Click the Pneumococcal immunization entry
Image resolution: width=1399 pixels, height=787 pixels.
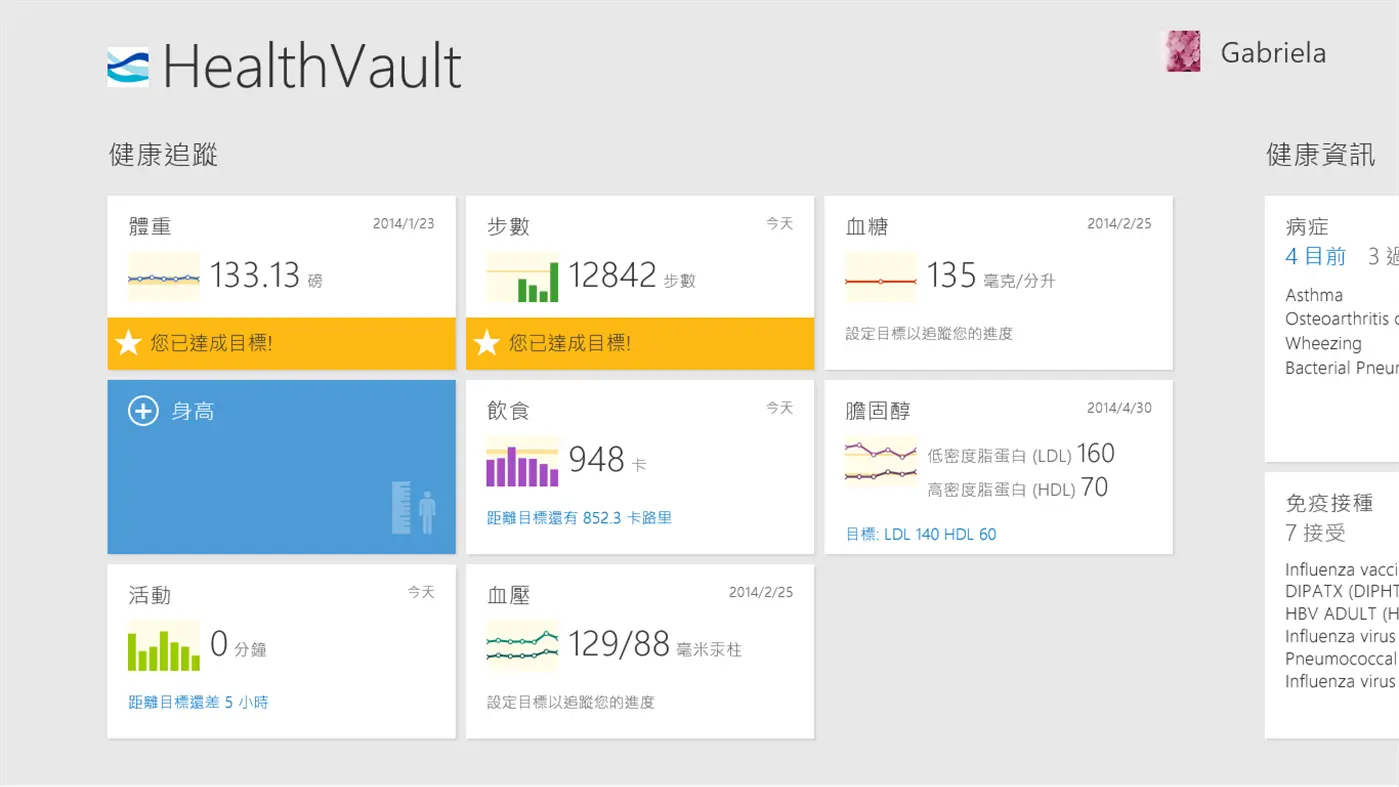1341,659
